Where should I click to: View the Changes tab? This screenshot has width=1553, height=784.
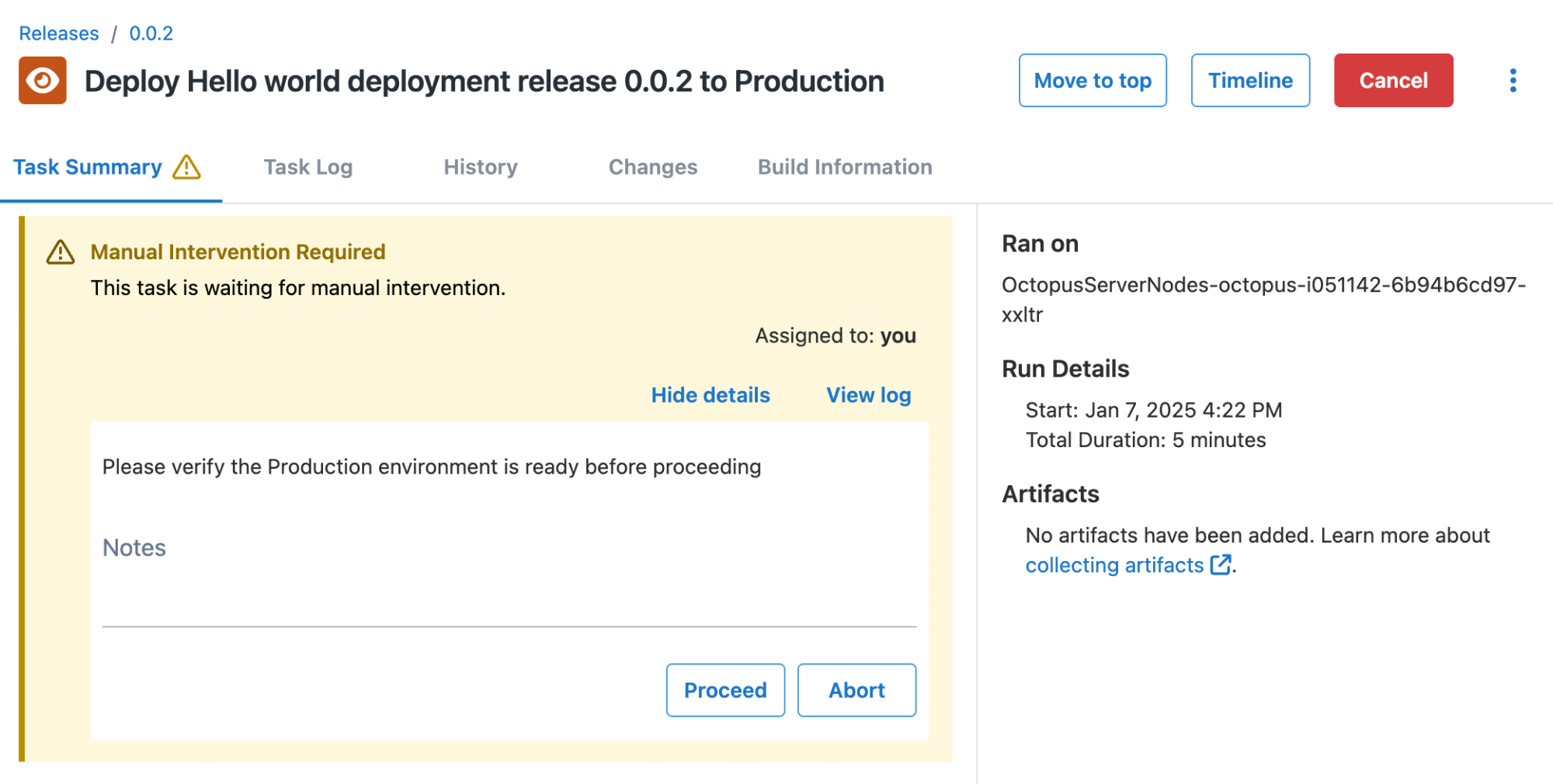pyautogui.click(x=653, y=167)
